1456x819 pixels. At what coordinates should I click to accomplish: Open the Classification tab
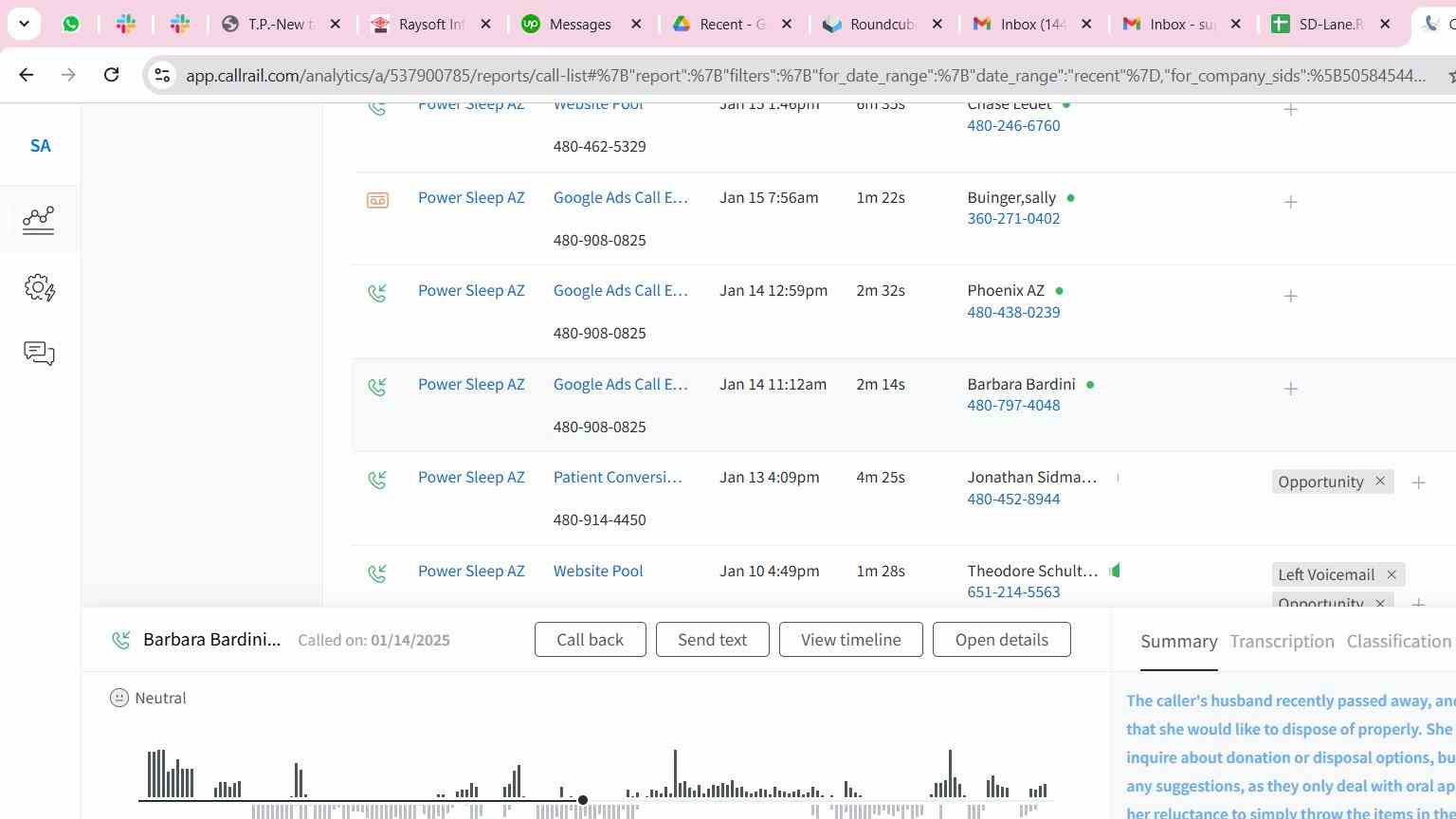[1398, 642]
